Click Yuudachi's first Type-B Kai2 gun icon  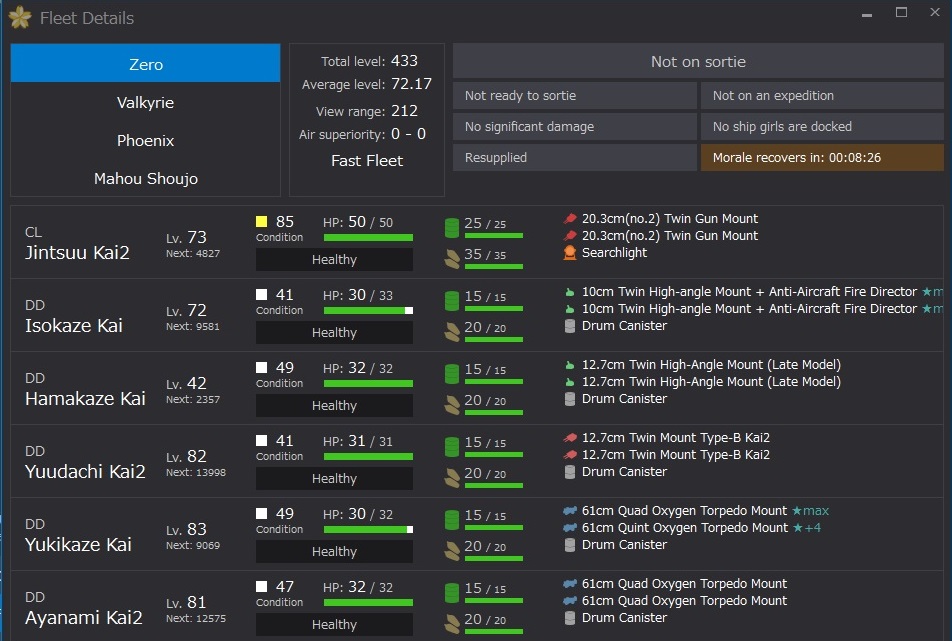[570, 438]
